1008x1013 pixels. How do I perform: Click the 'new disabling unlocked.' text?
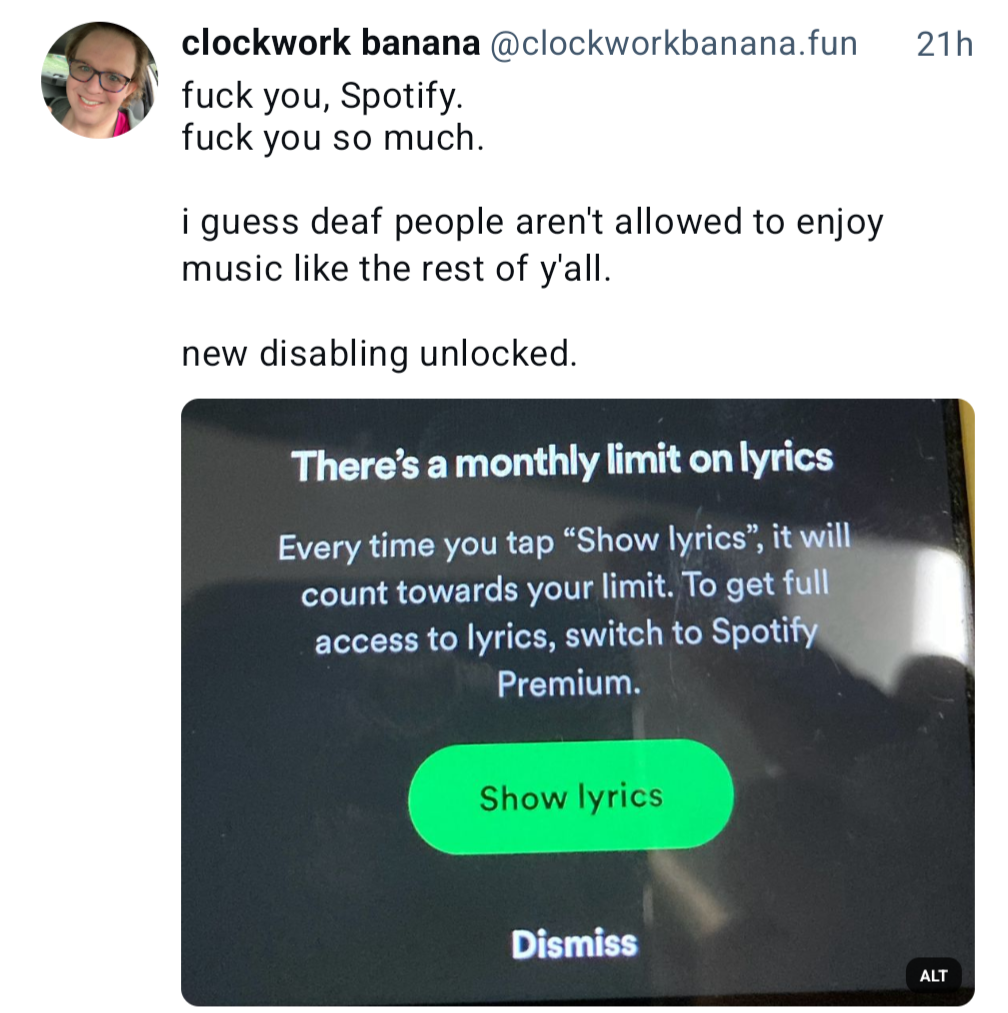click(x=379, y=354)
